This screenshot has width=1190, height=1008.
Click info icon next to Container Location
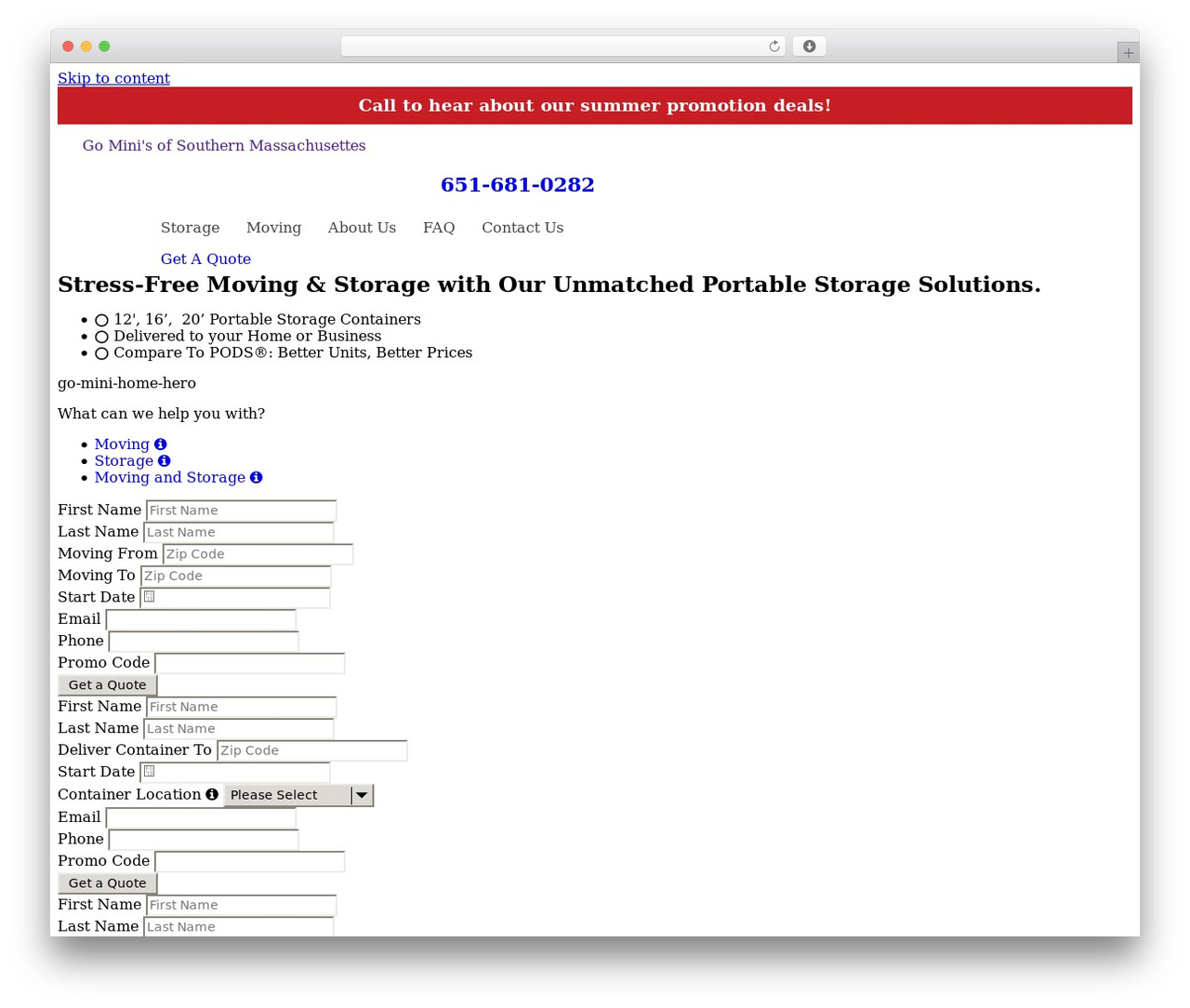(x=212, y=795)
